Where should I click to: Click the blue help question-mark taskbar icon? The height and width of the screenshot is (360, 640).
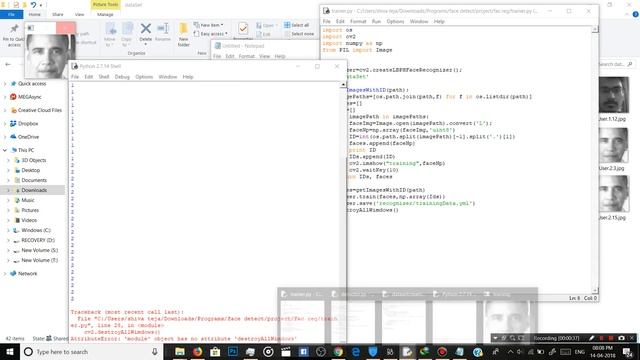tap(478, 351)
